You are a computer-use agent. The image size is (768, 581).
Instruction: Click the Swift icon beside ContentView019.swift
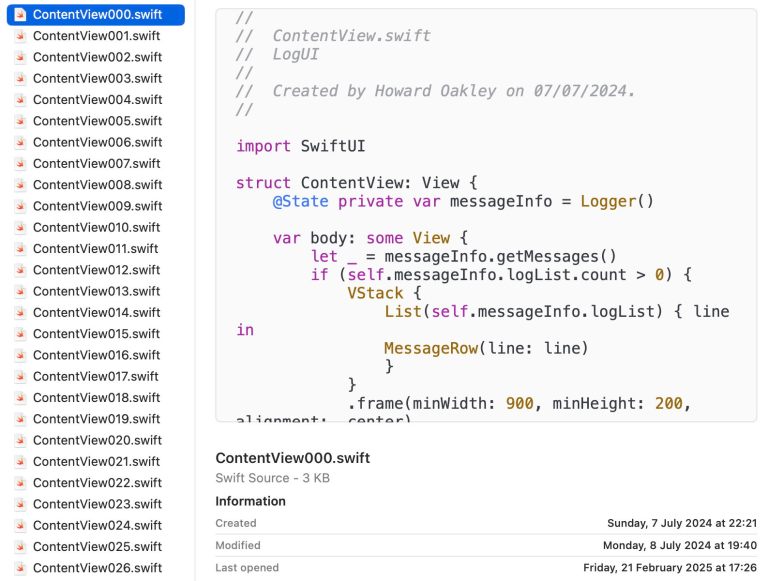point(20,419)
